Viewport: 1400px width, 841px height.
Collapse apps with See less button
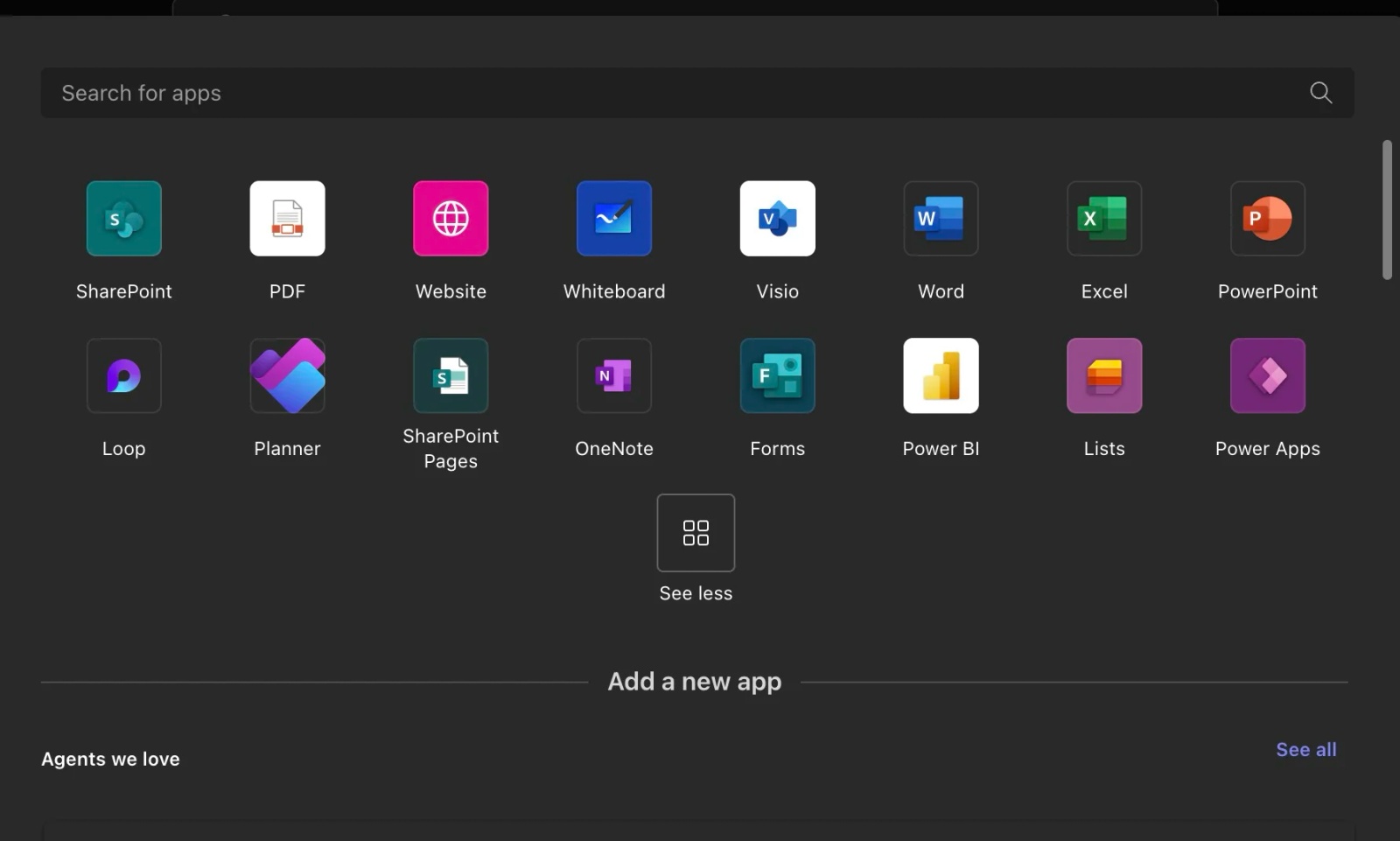(696, 533)
